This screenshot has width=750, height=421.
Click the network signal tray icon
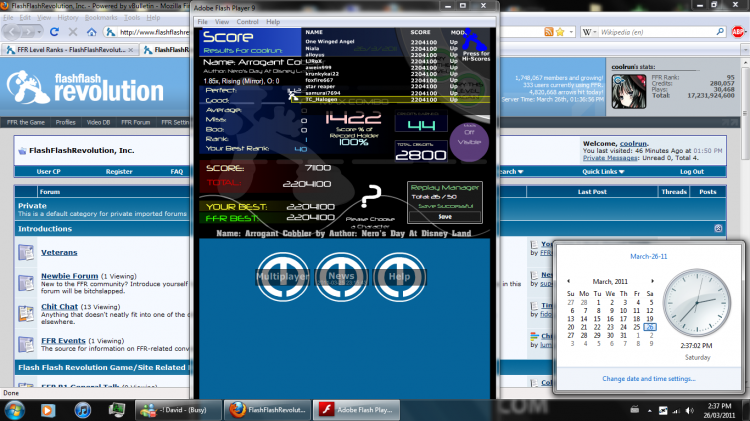point(676,410)
